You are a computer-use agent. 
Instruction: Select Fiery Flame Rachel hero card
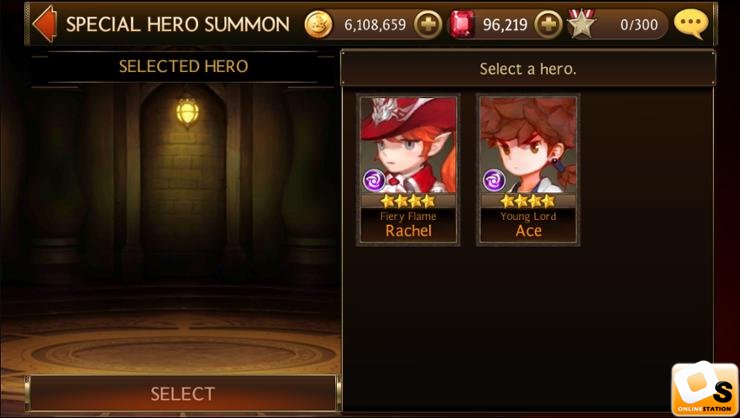(408, 170)
